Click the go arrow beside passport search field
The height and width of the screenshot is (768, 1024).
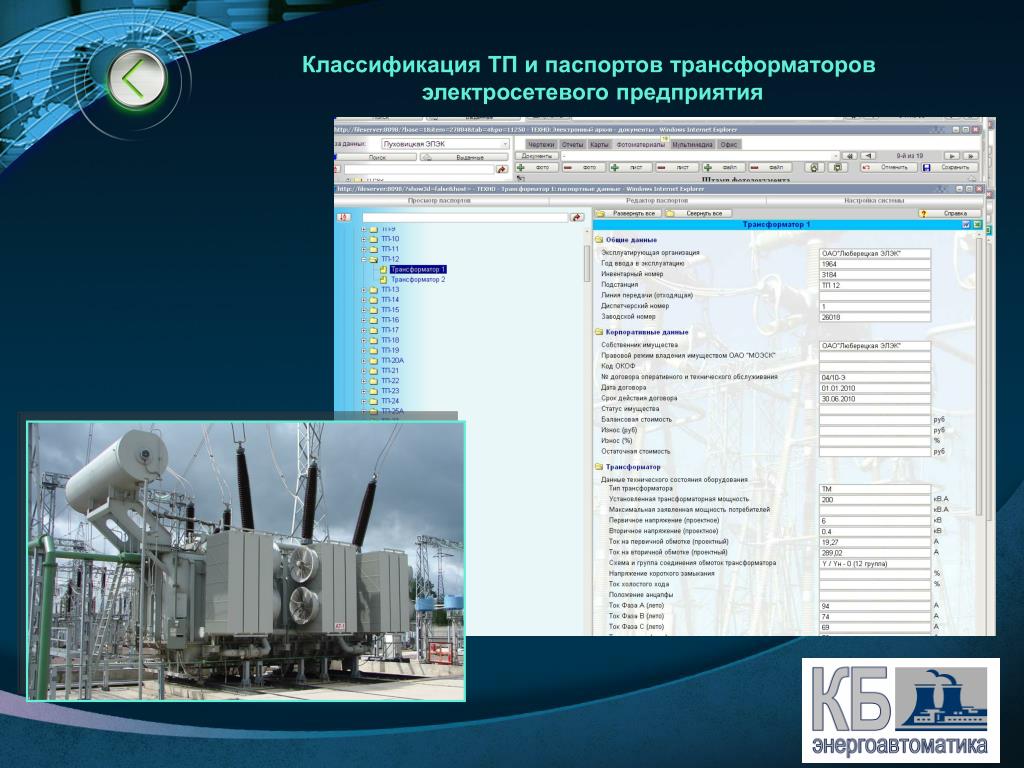coord(577,217)
